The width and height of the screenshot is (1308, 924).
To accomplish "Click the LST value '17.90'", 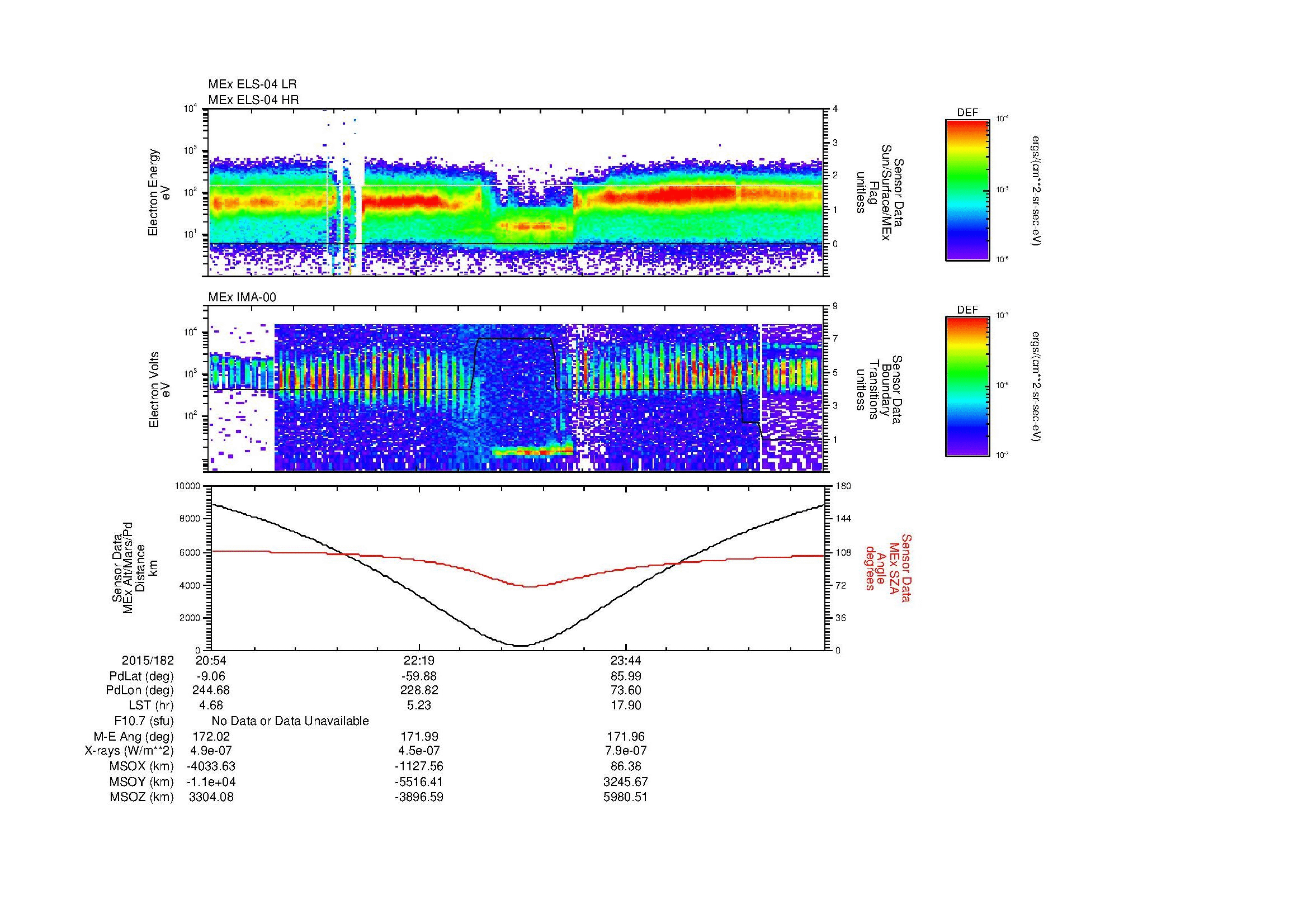I will point(626,705).
